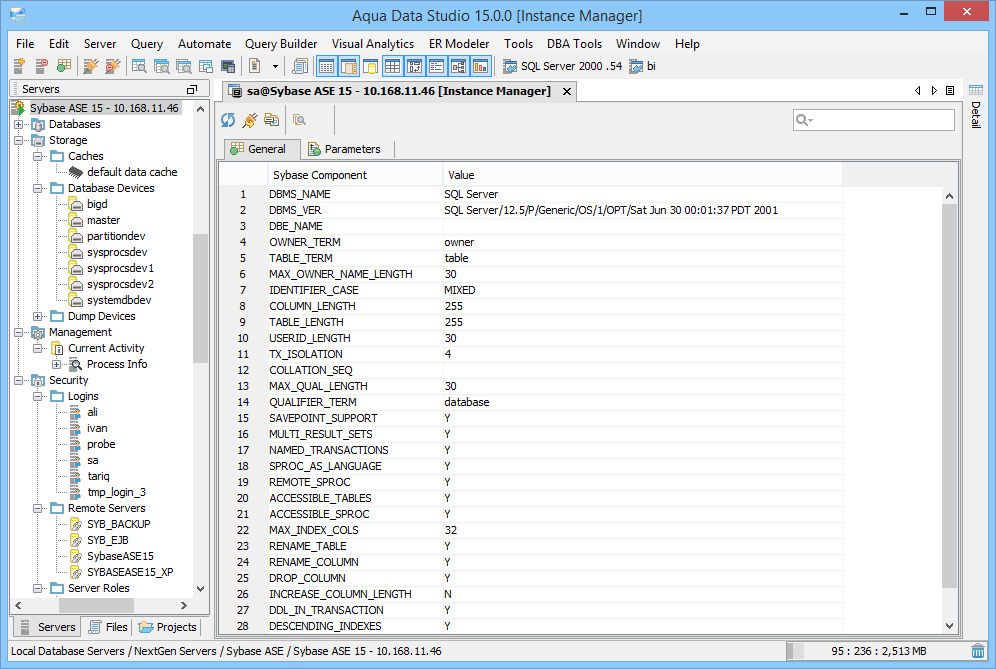The image size is (996, 669).
Task: Collapse the Storage tree node
Action: pos(19,140)
